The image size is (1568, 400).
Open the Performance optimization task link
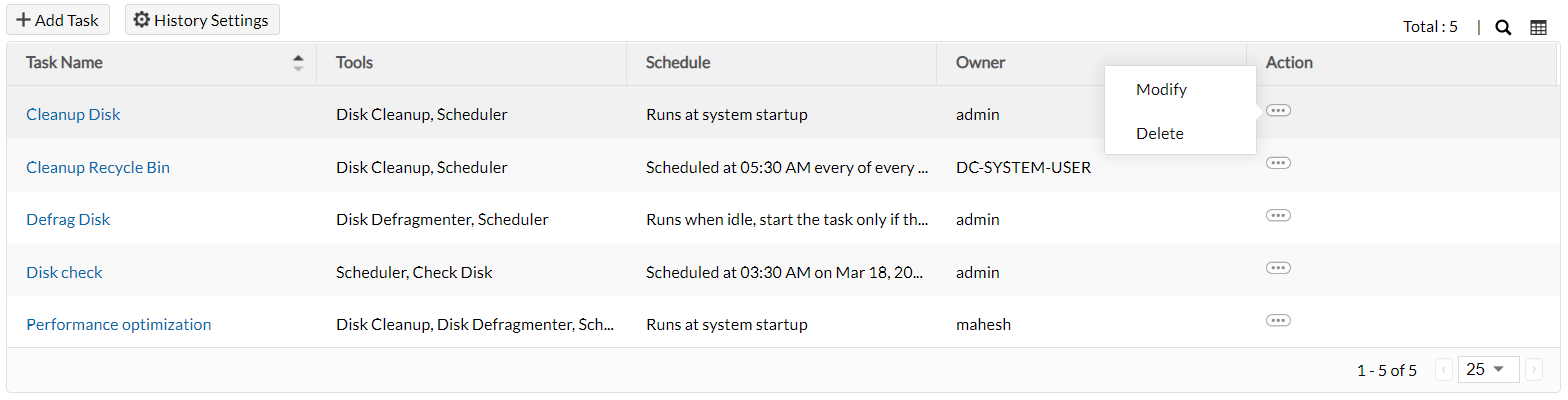click(x=119, y=325)
